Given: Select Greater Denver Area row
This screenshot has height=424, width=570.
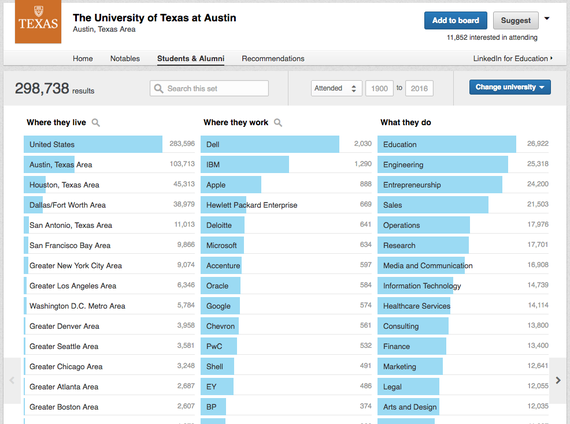Looking at the screenshot, I should [x=109, y=326].
